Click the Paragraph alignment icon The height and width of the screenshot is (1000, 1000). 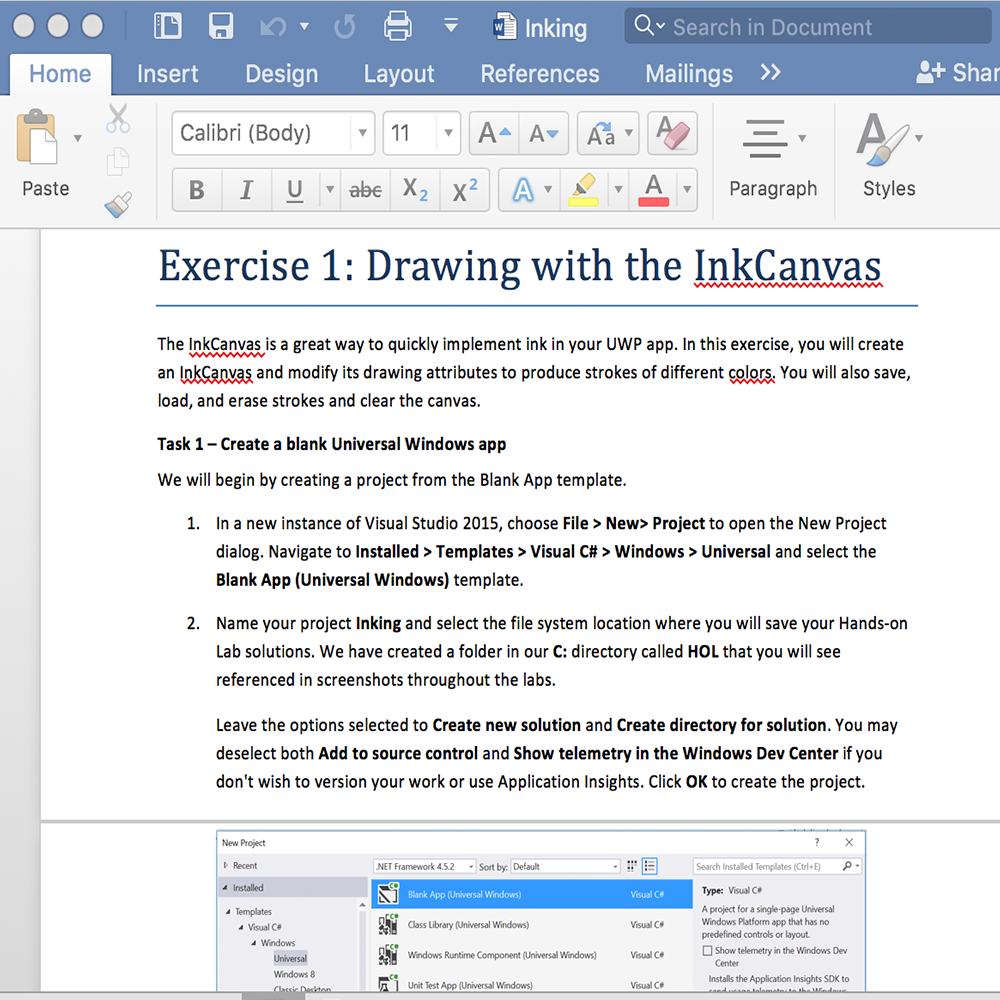[765, 138]
